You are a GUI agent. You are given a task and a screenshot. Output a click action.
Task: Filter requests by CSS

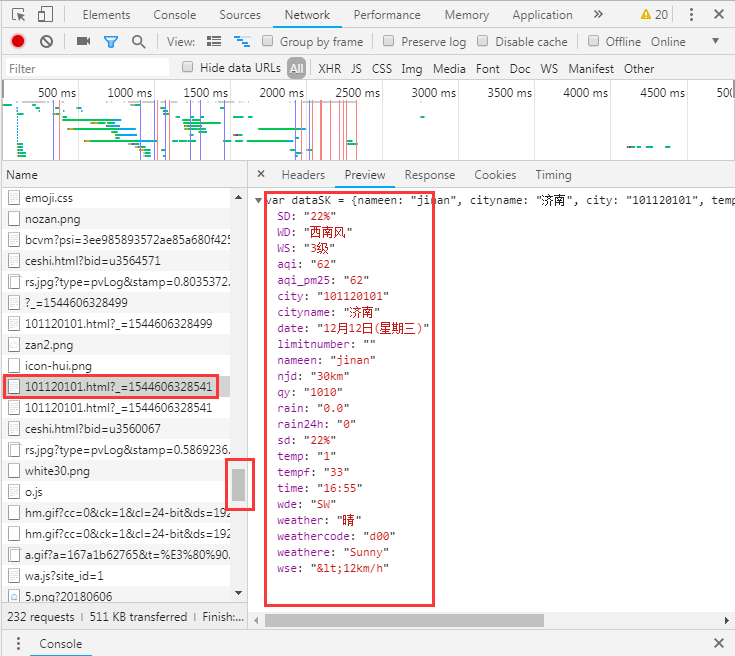tap(382, 68)
